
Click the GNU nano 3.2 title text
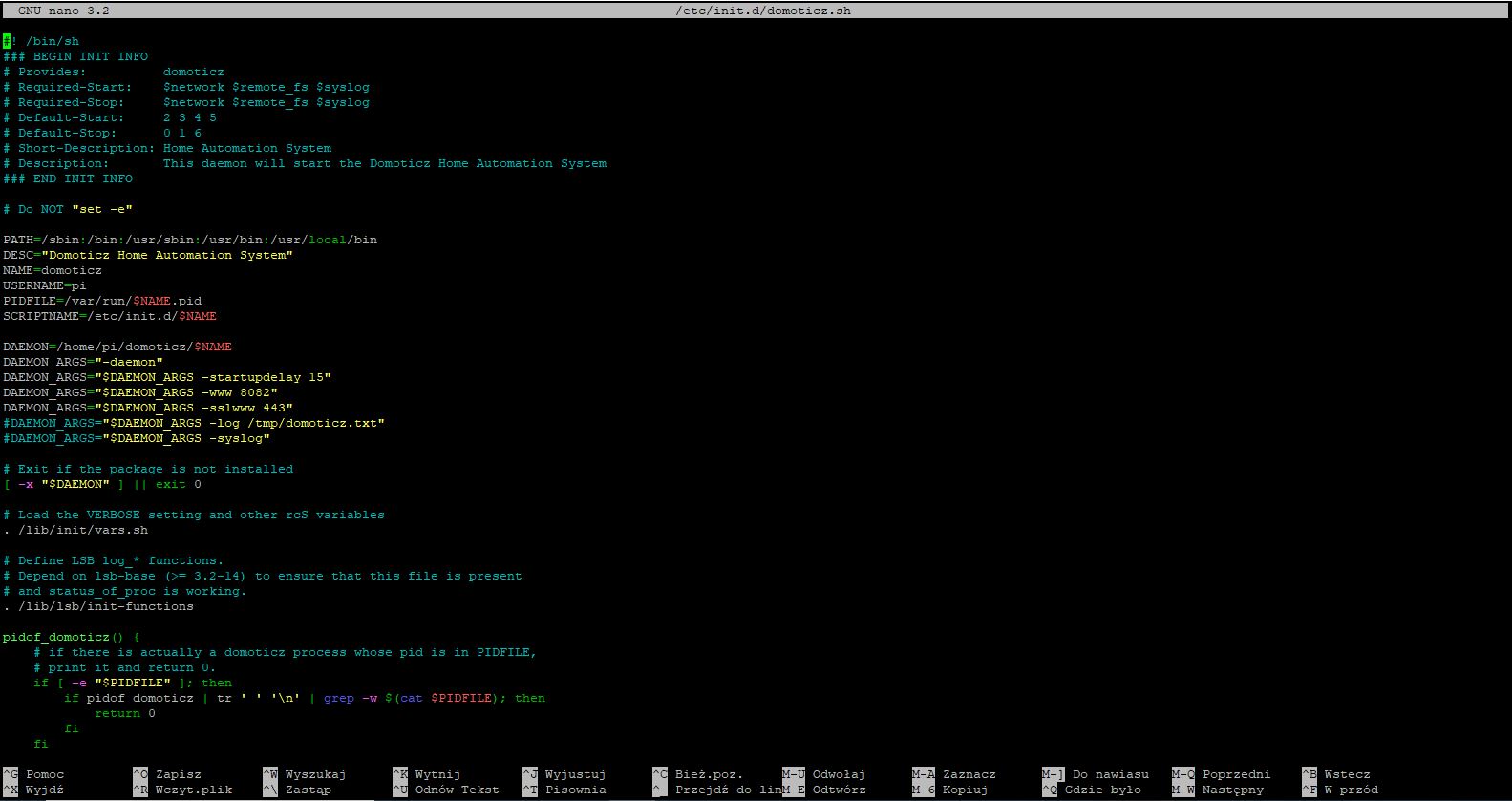(x=64, y=11)
